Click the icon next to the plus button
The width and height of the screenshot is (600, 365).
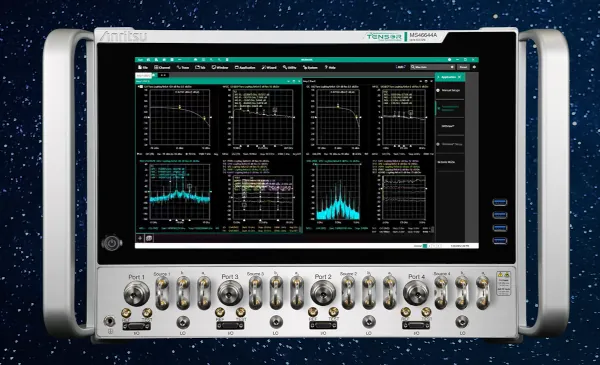click(x=149, y=238)
